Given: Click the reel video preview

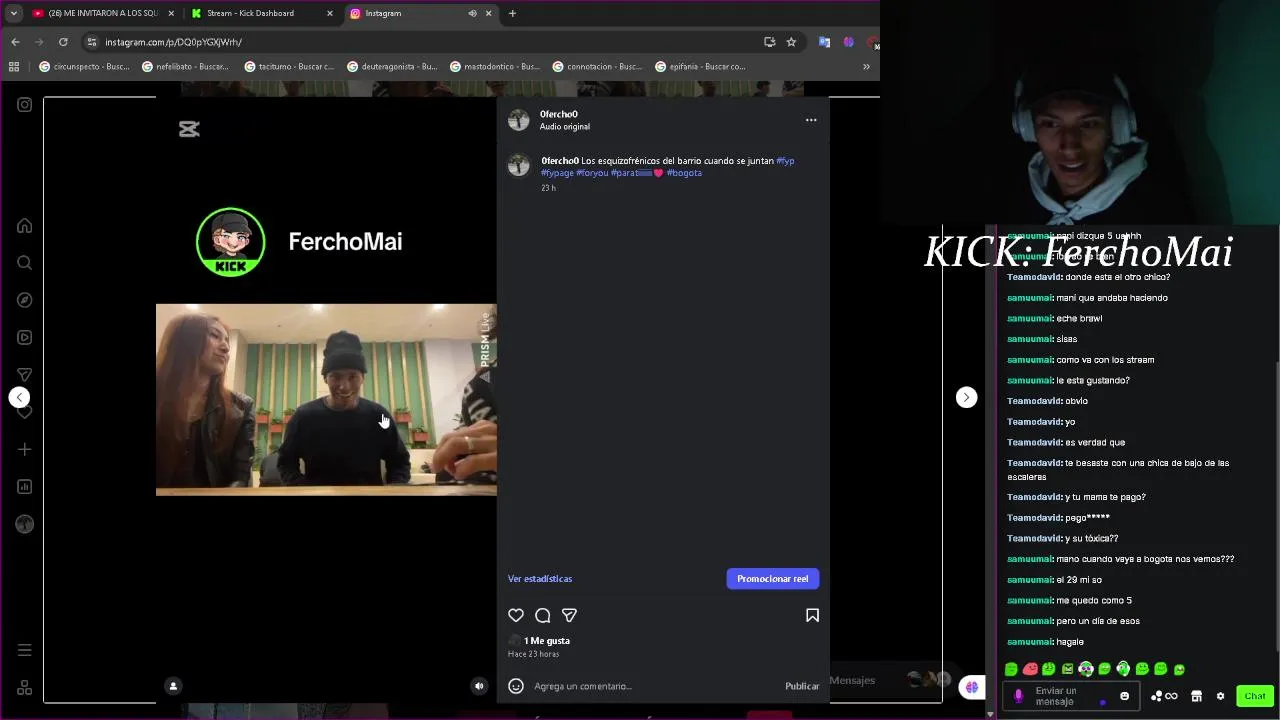Looking at the screenshot, I should [326, 400].
